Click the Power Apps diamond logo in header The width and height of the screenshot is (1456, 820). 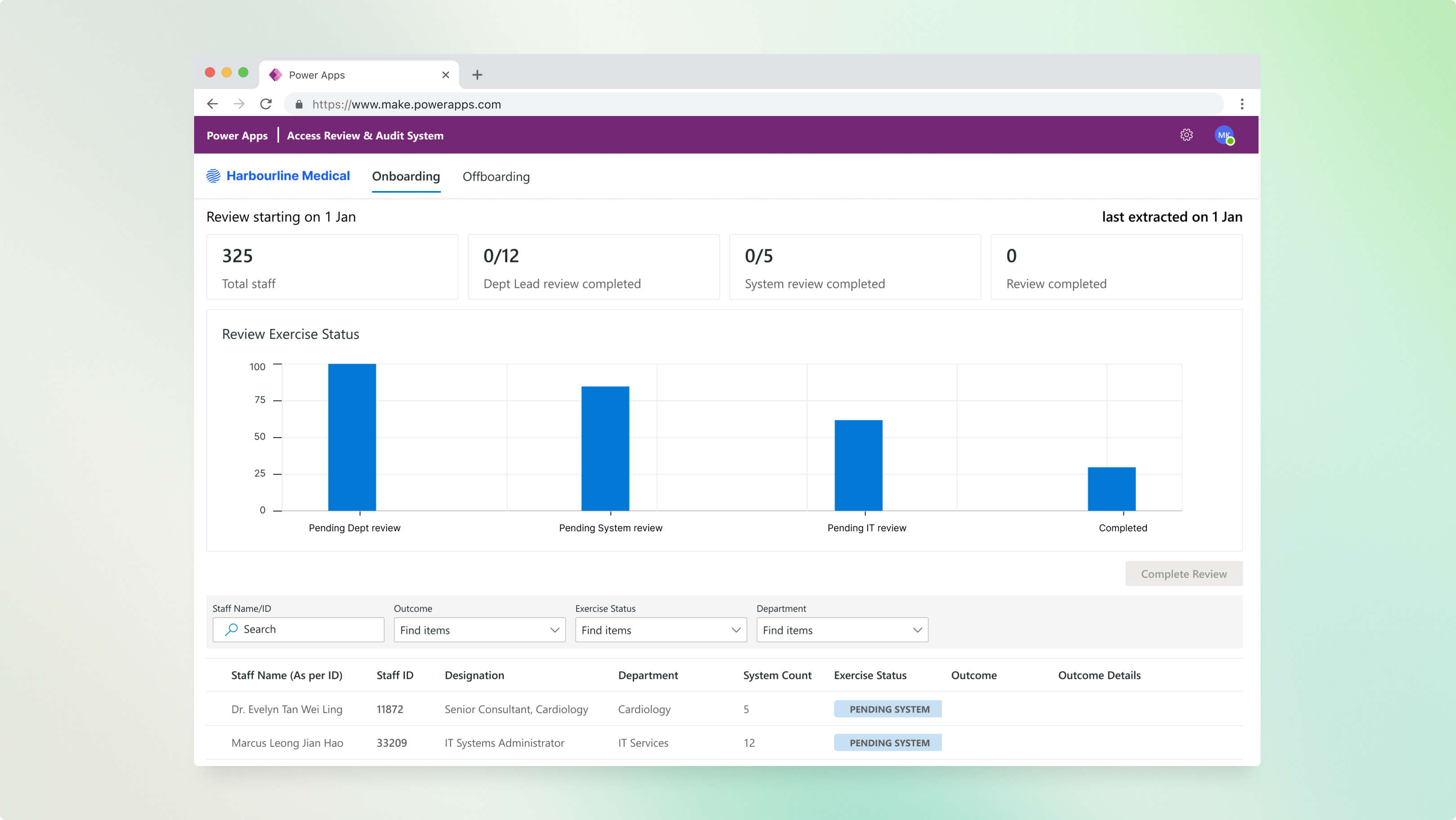click(275, 74)
